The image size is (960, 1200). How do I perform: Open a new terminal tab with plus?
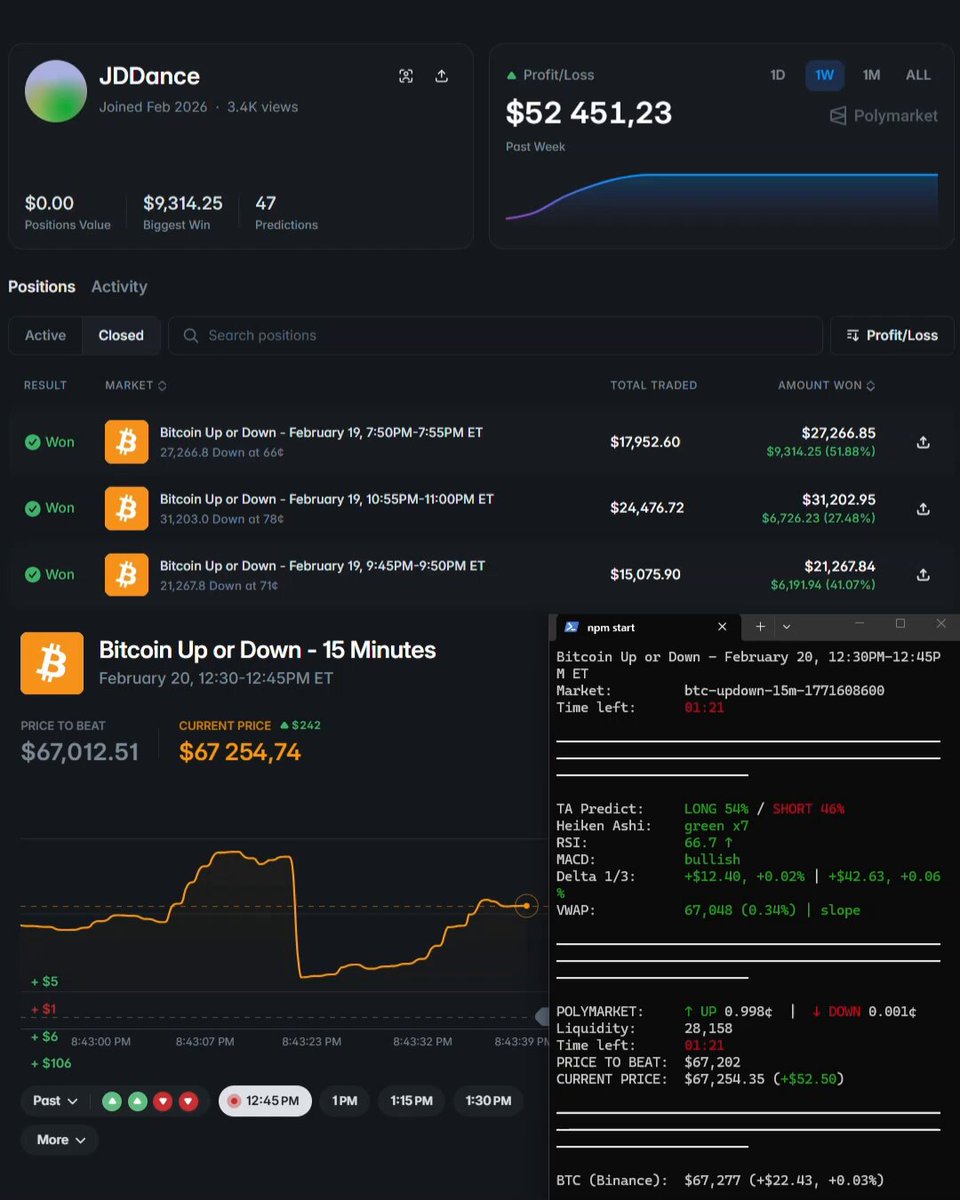click(x=760, y=627)
